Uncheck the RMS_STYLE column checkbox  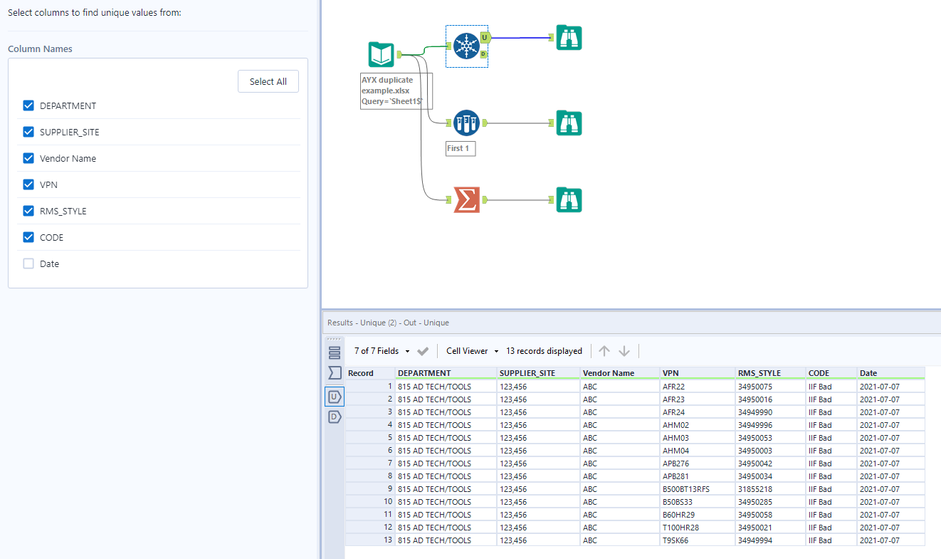pyautogui.click(x=28, y=211)
